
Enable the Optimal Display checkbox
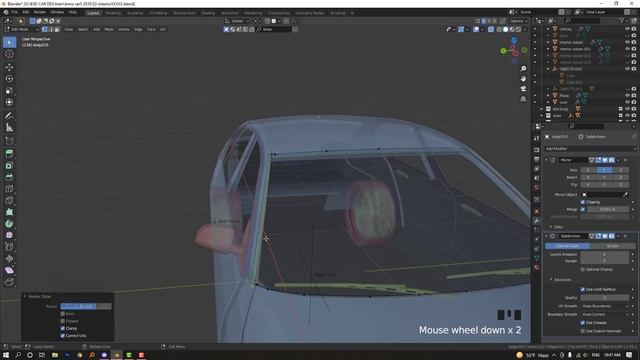coord(582,269)
